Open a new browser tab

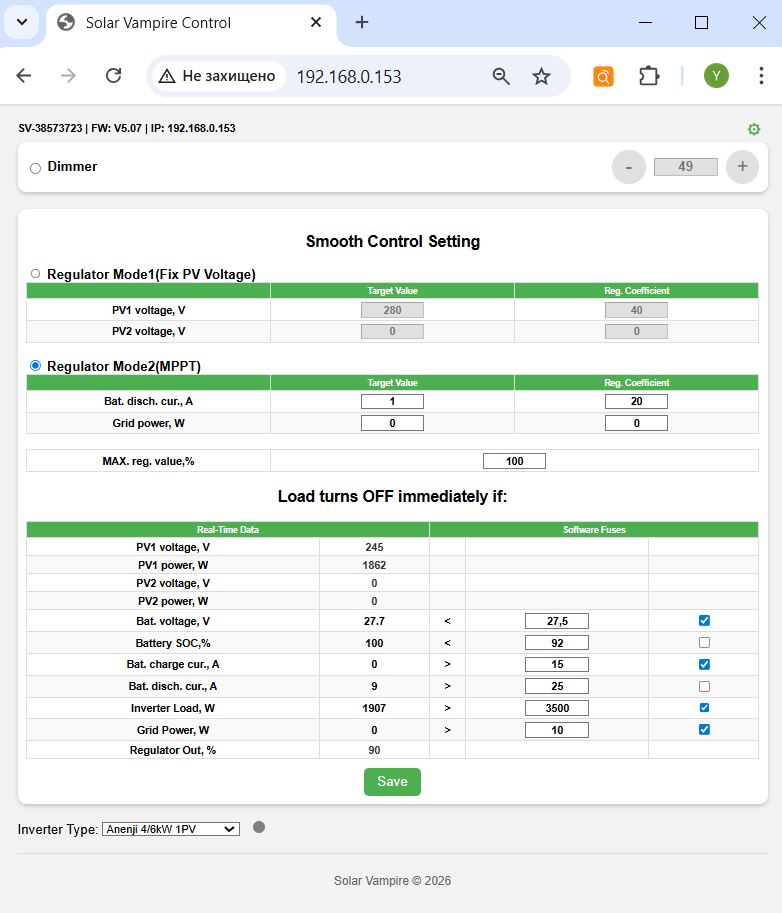point(362,22)
